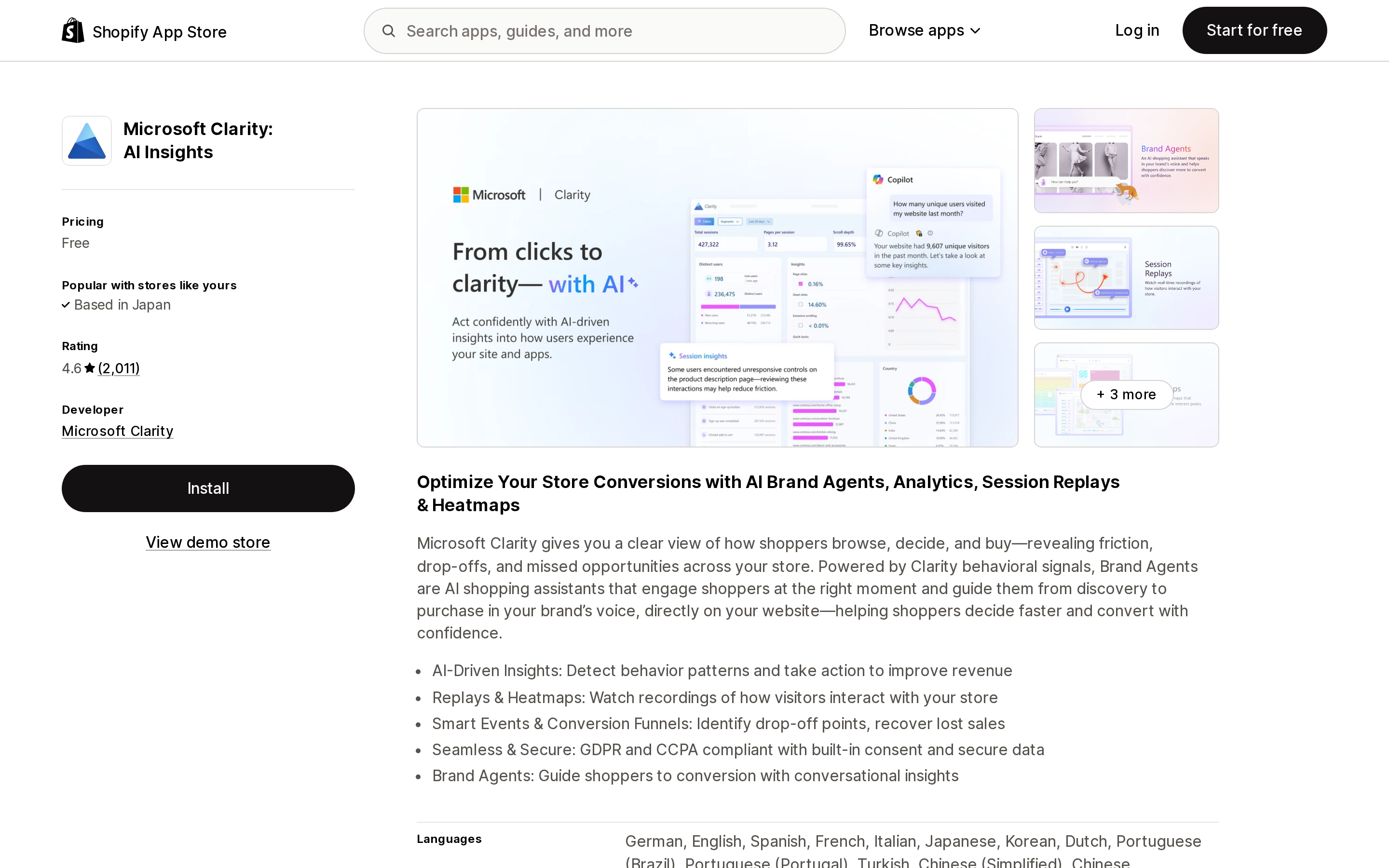
Task: Click the Optimize Your Store Conversions heading
Action: coord(768,494)
